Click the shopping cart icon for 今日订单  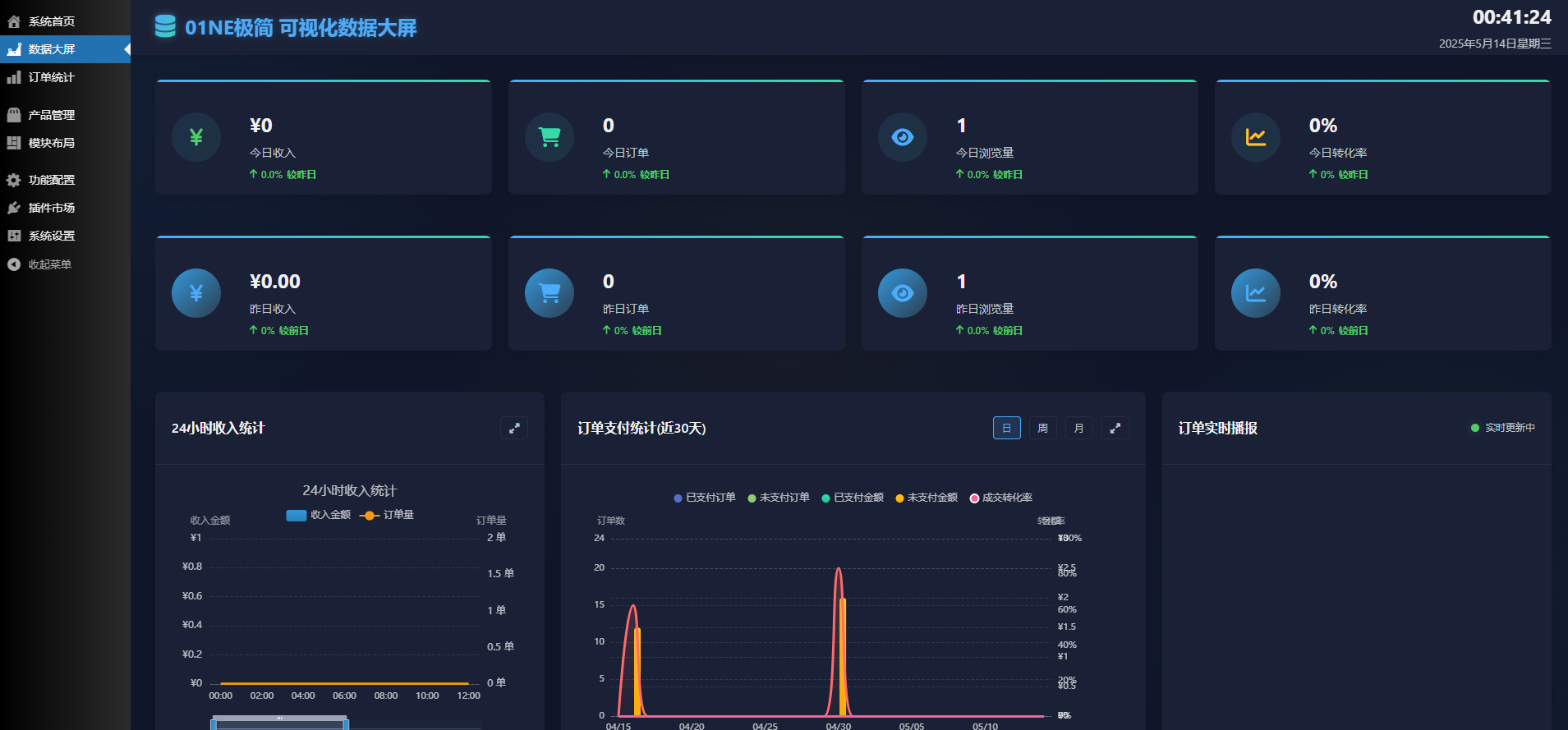point(549,137)
